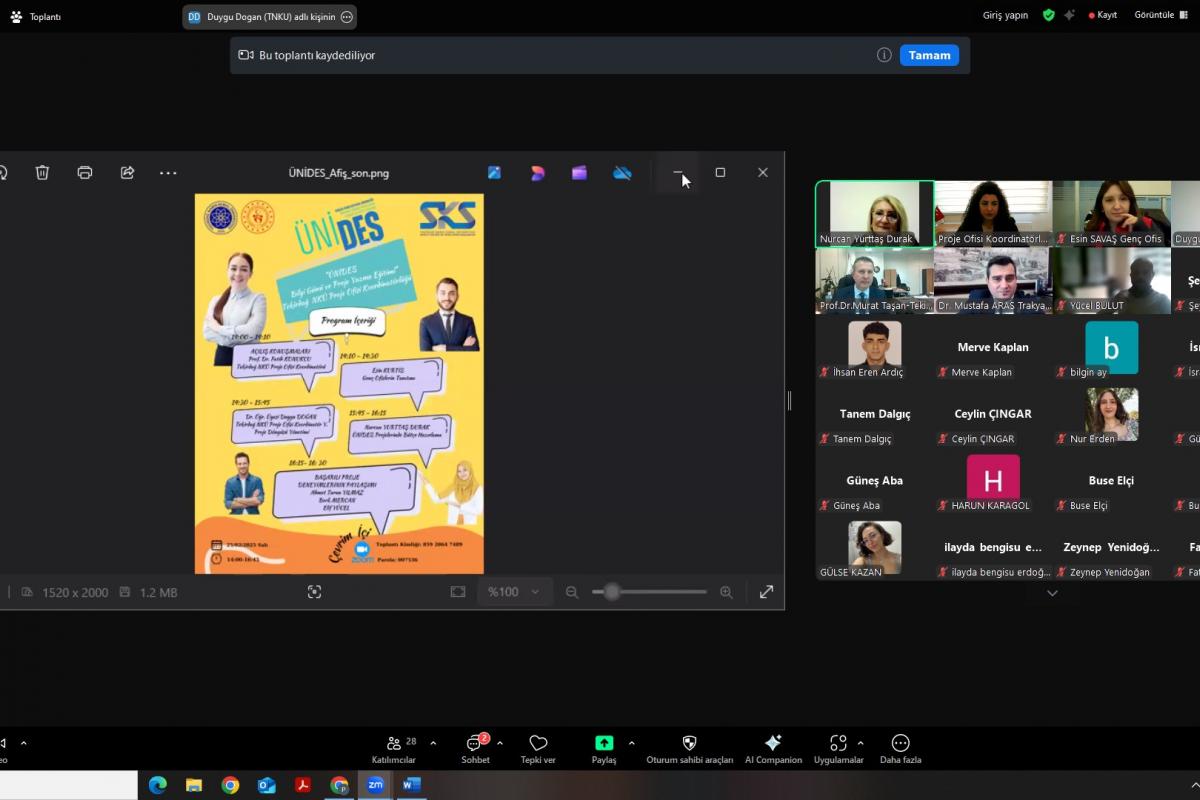The image size is (1200, 800).
Task: Click the photo viewer zoom slider
Action: pyautogui.click(x=648, y=592)
